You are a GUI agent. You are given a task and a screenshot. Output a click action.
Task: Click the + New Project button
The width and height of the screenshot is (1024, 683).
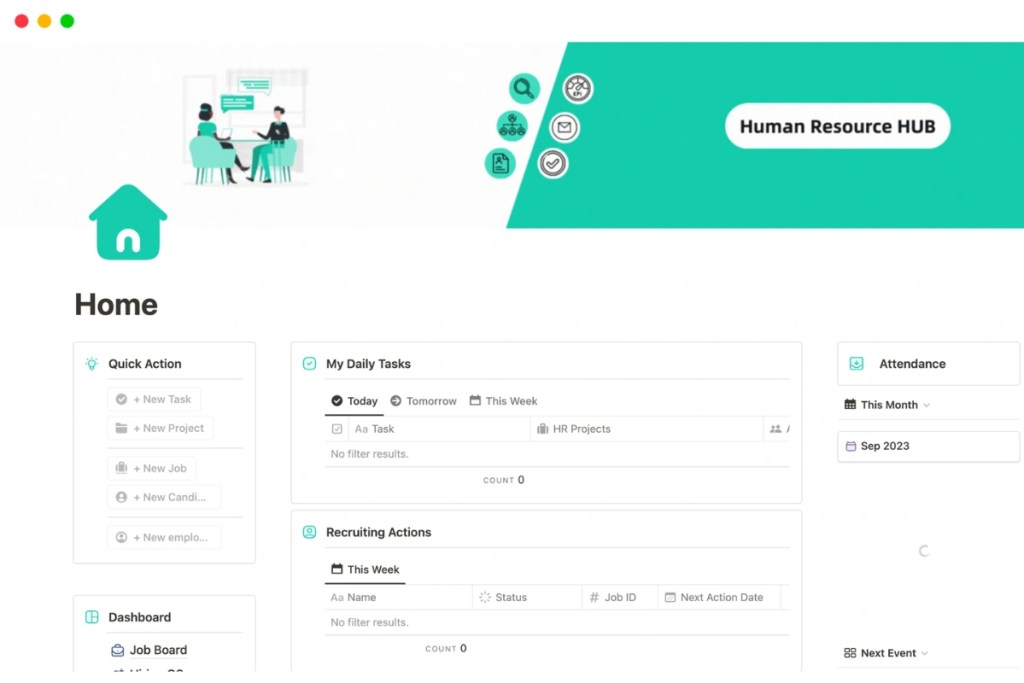coord(160,428)
